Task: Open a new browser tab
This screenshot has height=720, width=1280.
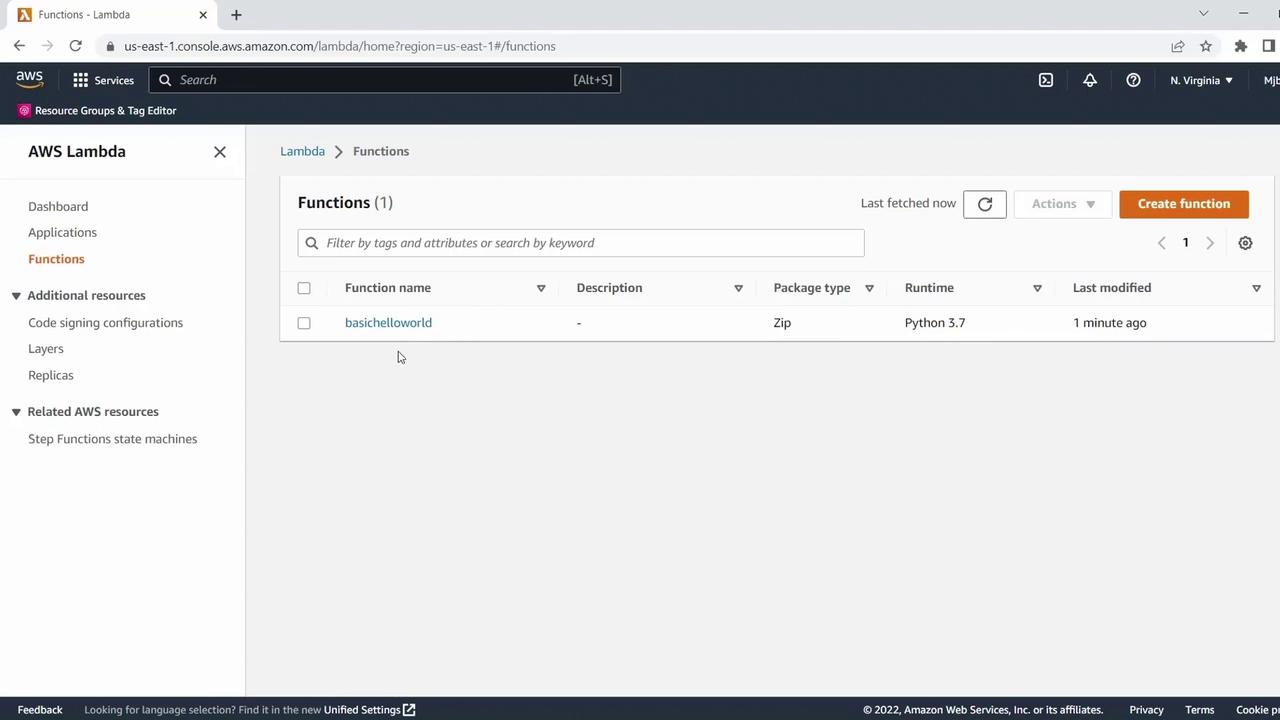Action: (236, 15)
